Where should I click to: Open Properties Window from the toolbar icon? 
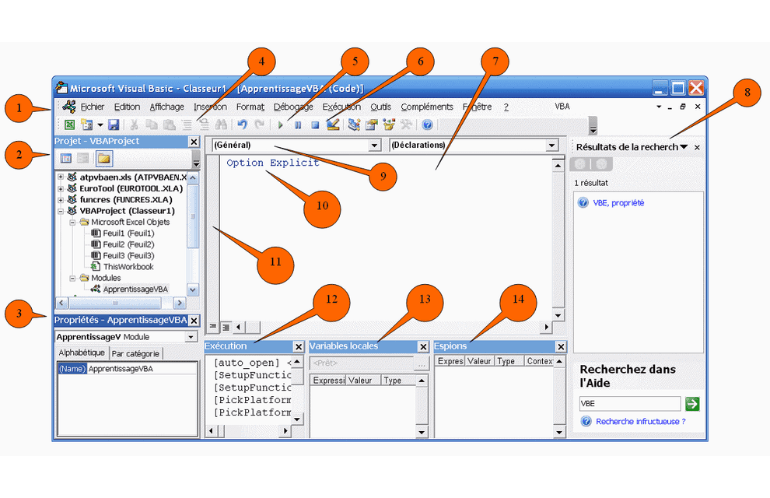[x=371, y=125]
